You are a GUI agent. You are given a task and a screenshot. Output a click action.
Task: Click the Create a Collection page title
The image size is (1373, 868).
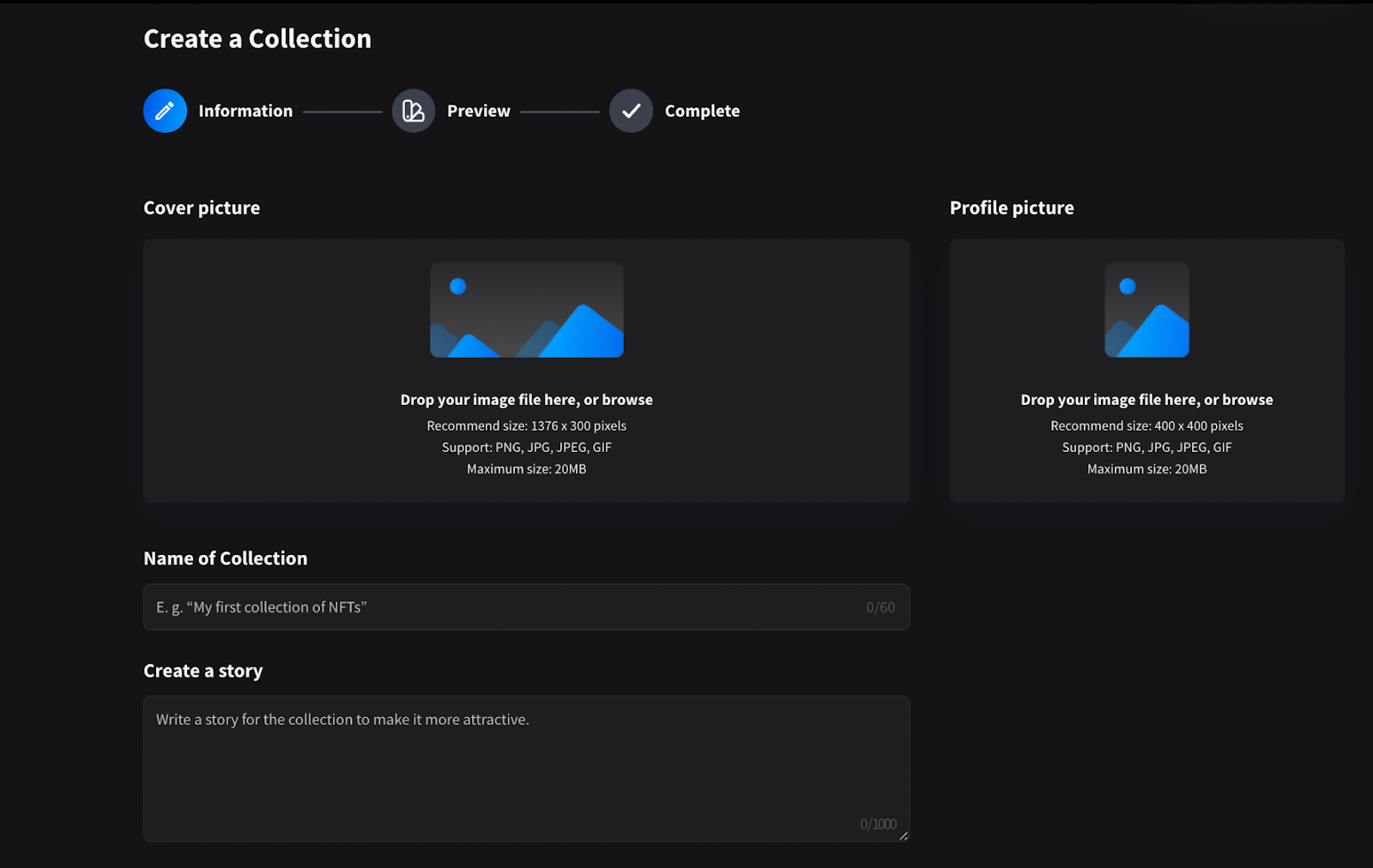257,39
